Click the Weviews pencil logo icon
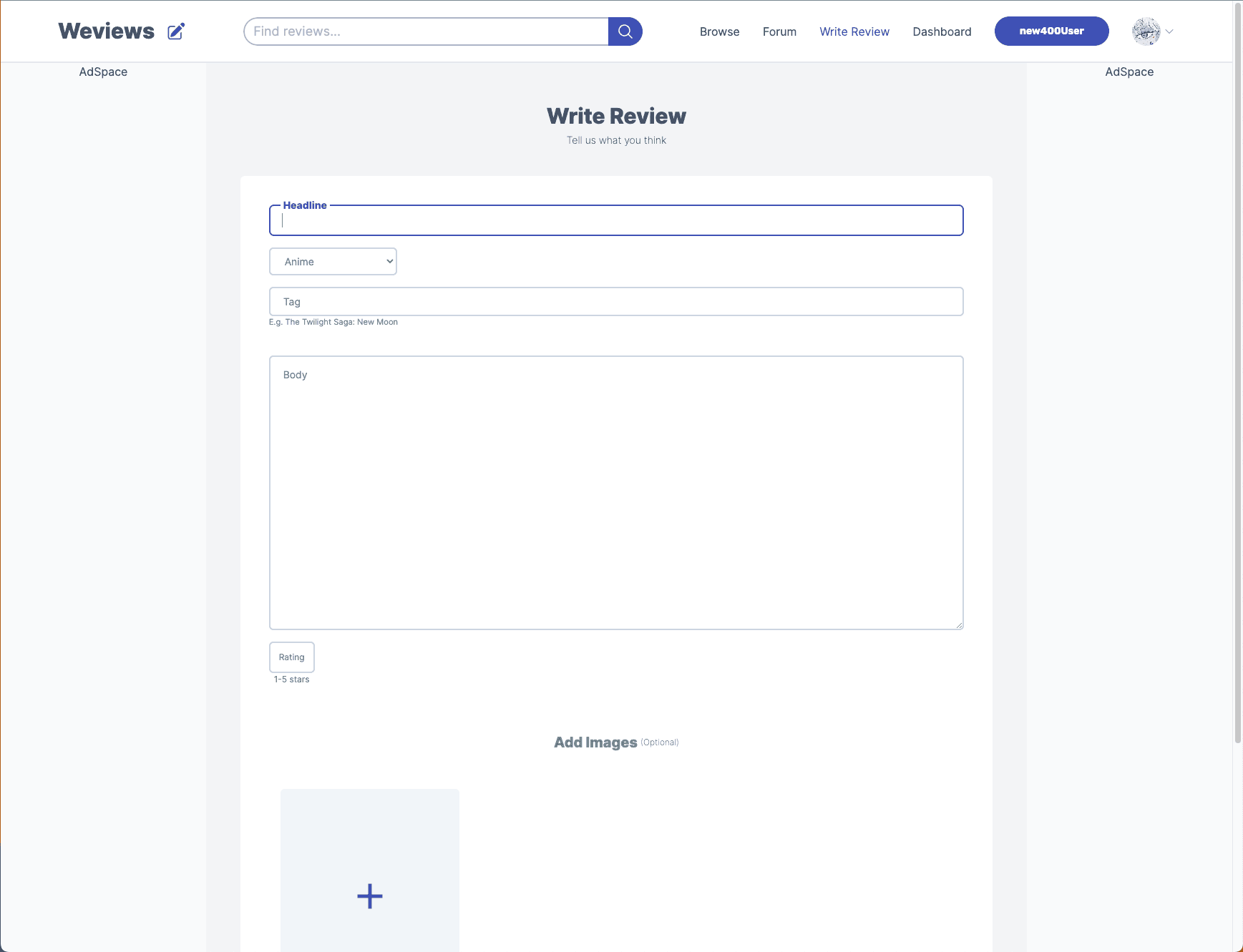 (x=176, y=31)
